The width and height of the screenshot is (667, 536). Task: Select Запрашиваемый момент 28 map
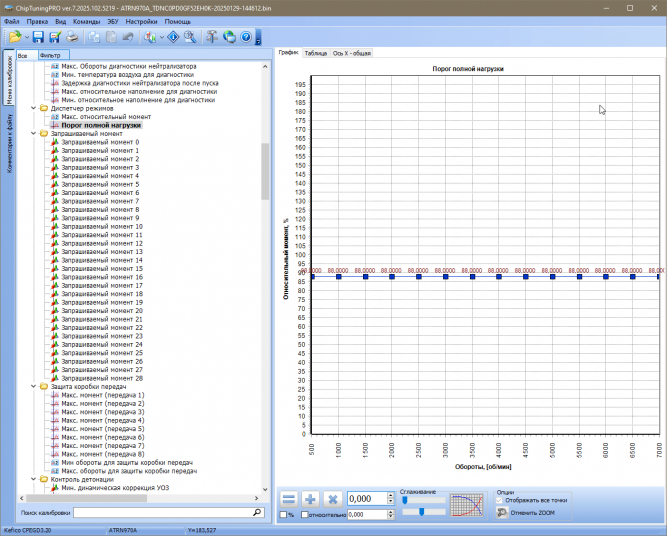(102, 378)
